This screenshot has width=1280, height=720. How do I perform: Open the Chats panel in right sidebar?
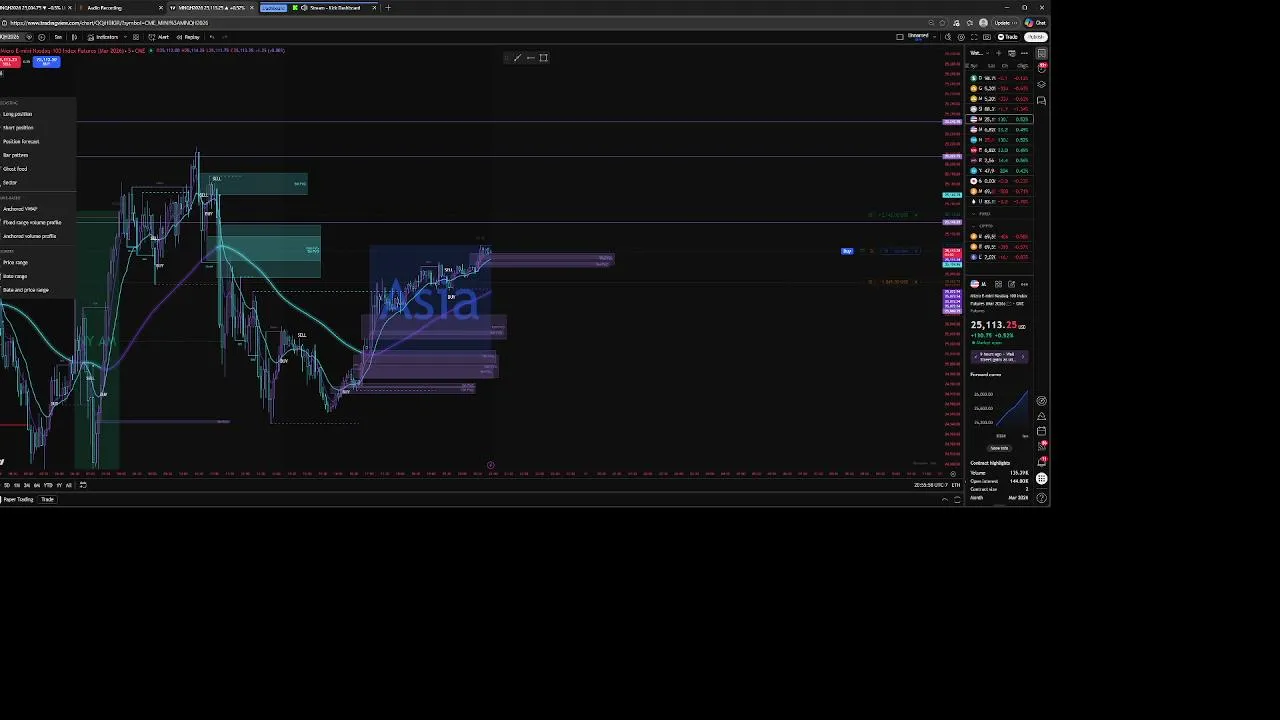pos(1041,100)
